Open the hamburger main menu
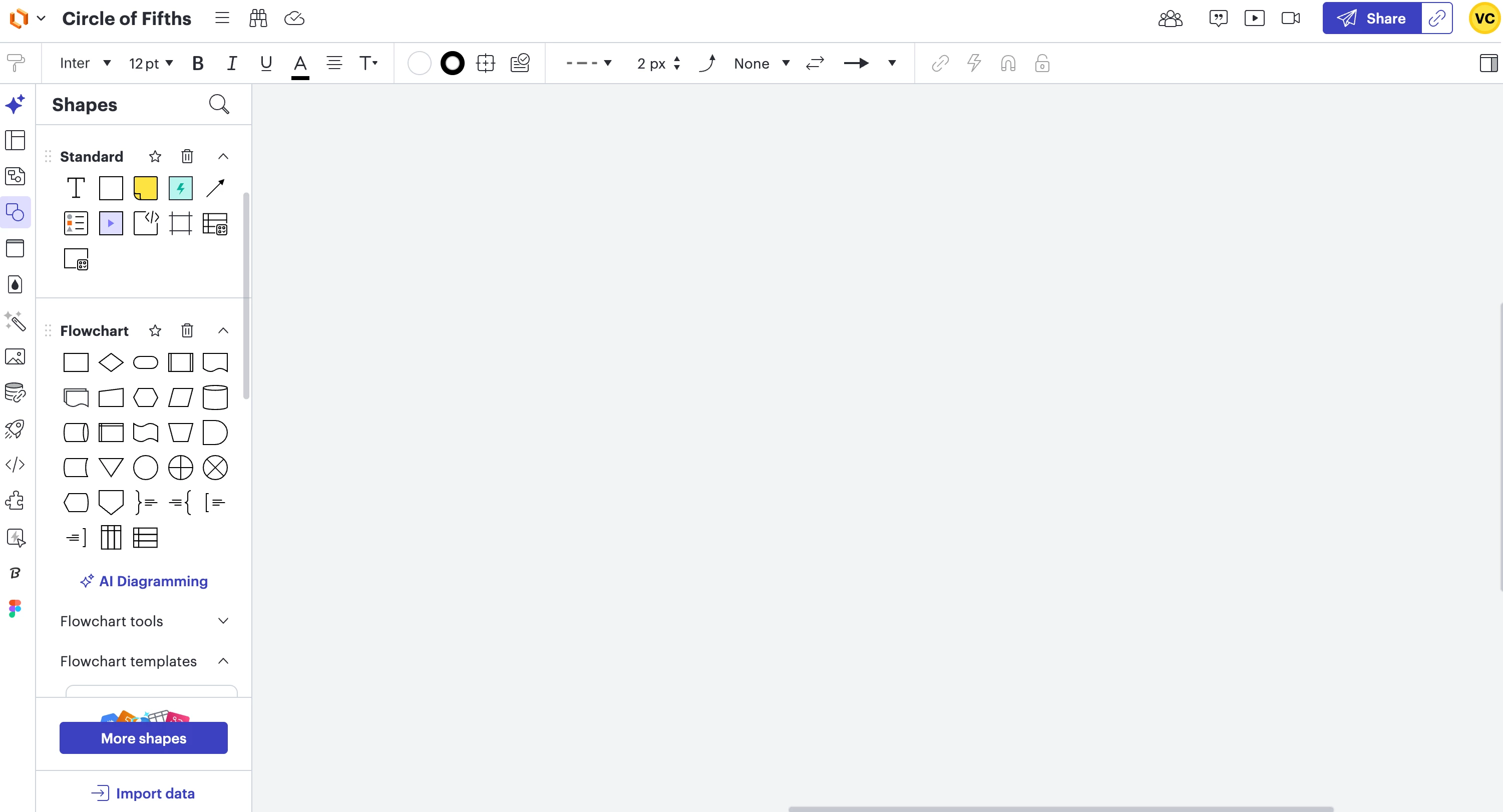Image resolution: width=1503 pixels, height=812 pixels. [x=222, y=18]
